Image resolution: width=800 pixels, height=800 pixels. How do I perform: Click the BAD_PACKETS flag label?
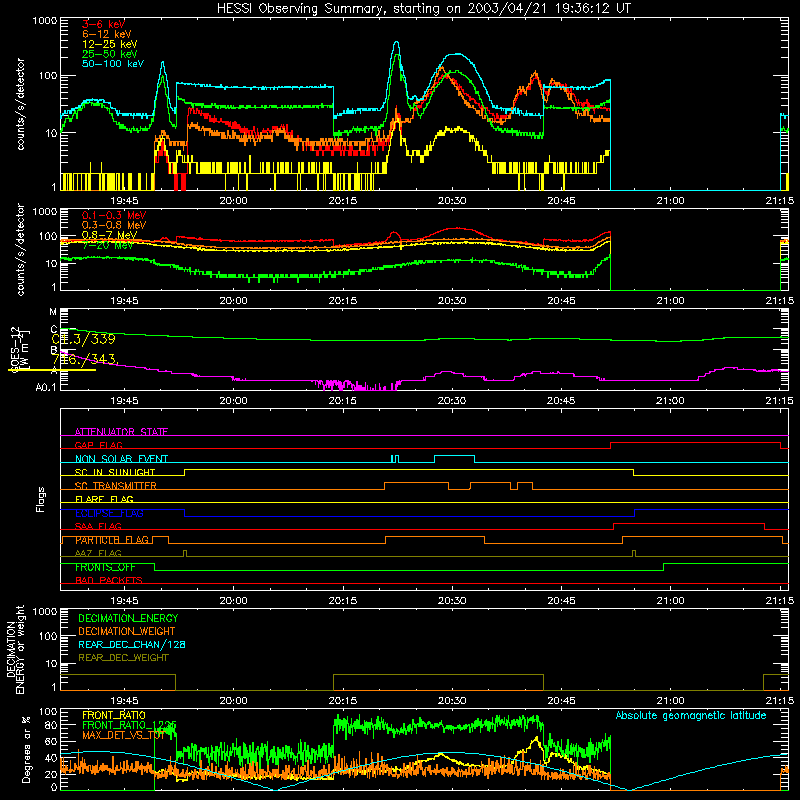109,580
